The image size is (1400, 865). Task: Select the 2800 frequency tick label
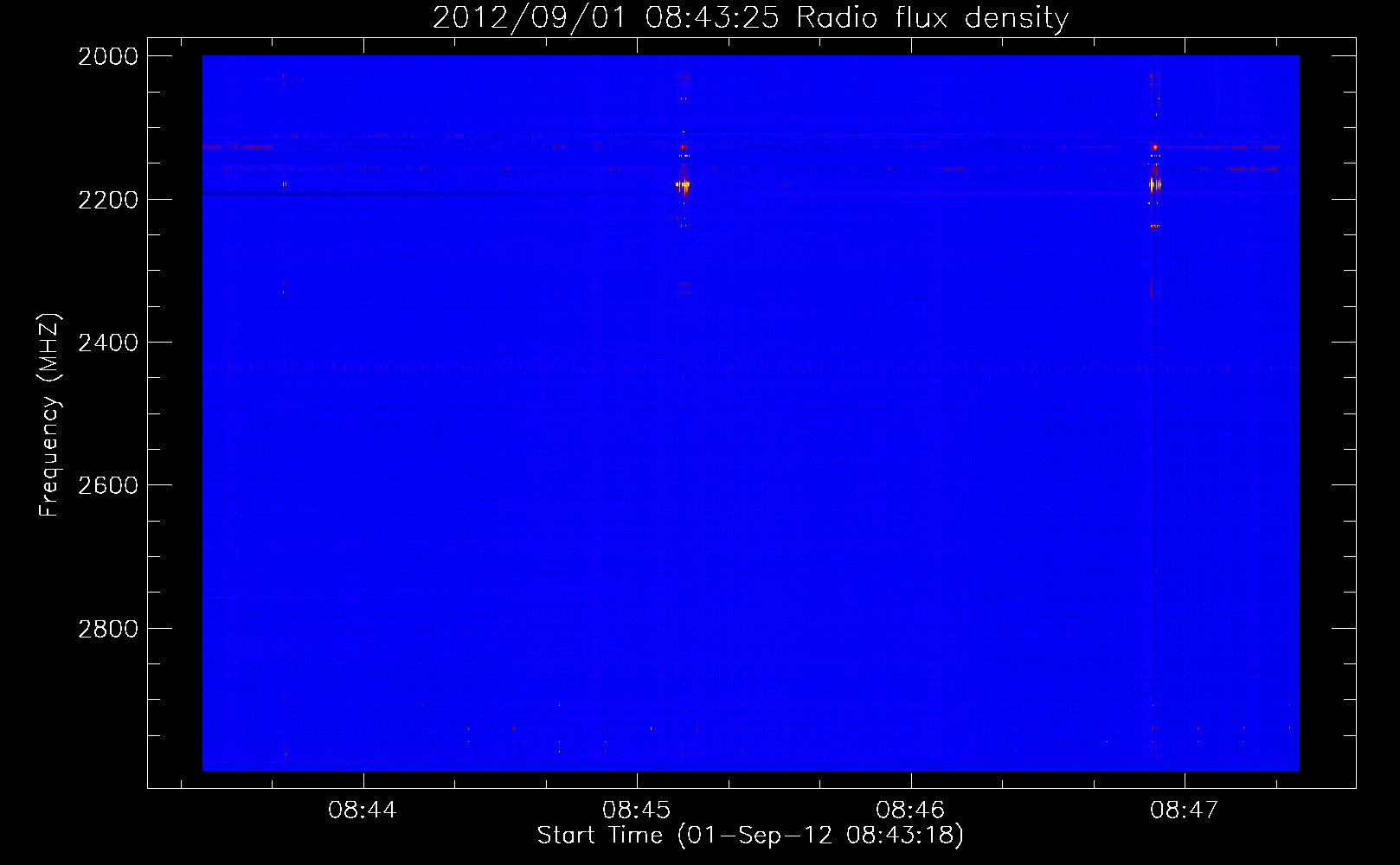pyautogui.click(x=108, y=629)
